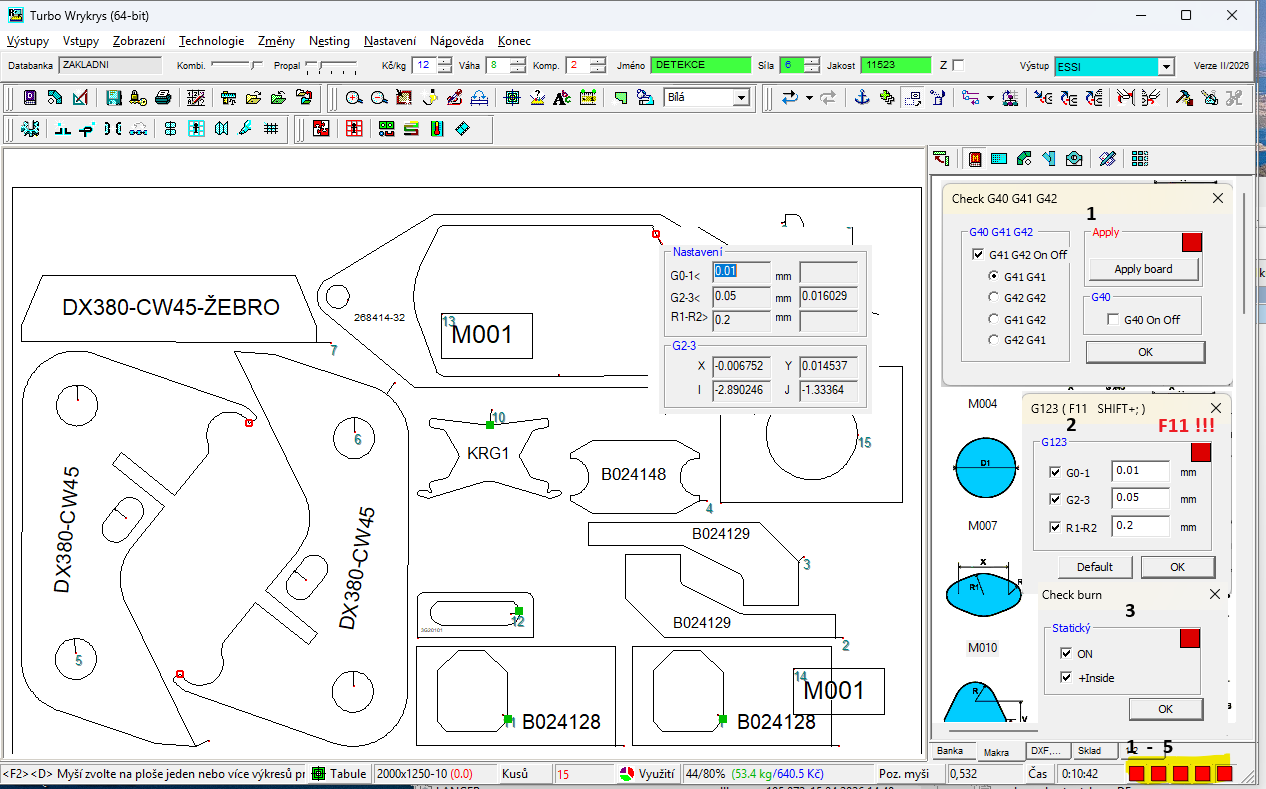Click the red square in Apply section
This screenshot has width=1266, height=789.
1191,242
